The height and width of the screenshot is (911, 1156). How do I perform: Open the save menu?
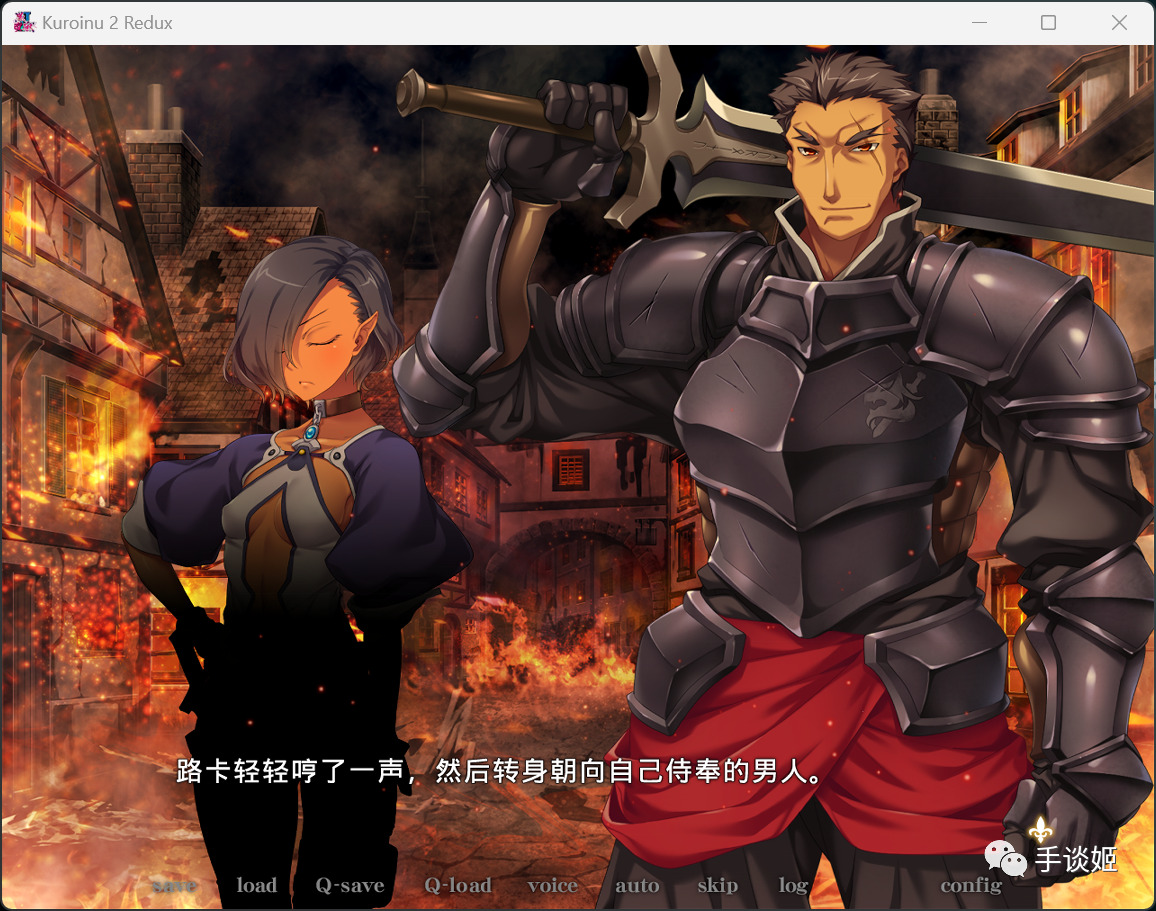(174, 885)
